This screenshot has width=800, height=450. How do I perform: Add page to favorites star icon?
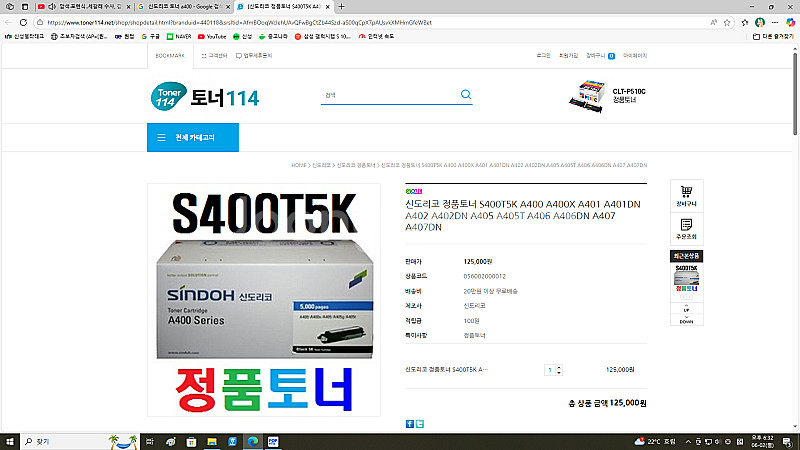pyautogui.click(x=727, y=22)
